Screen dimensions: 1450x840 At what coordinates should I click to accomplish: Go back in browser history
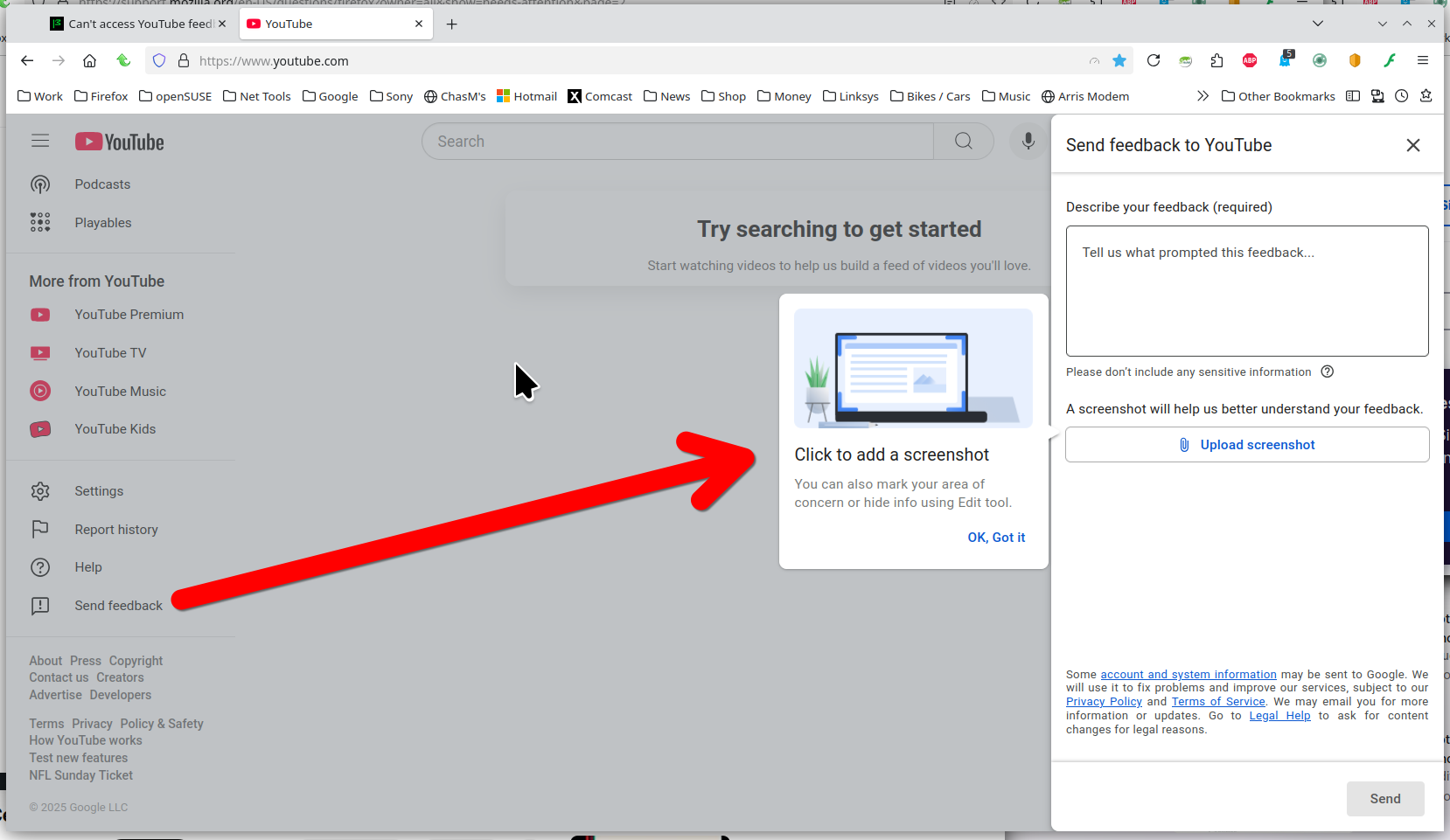point(27,60)
